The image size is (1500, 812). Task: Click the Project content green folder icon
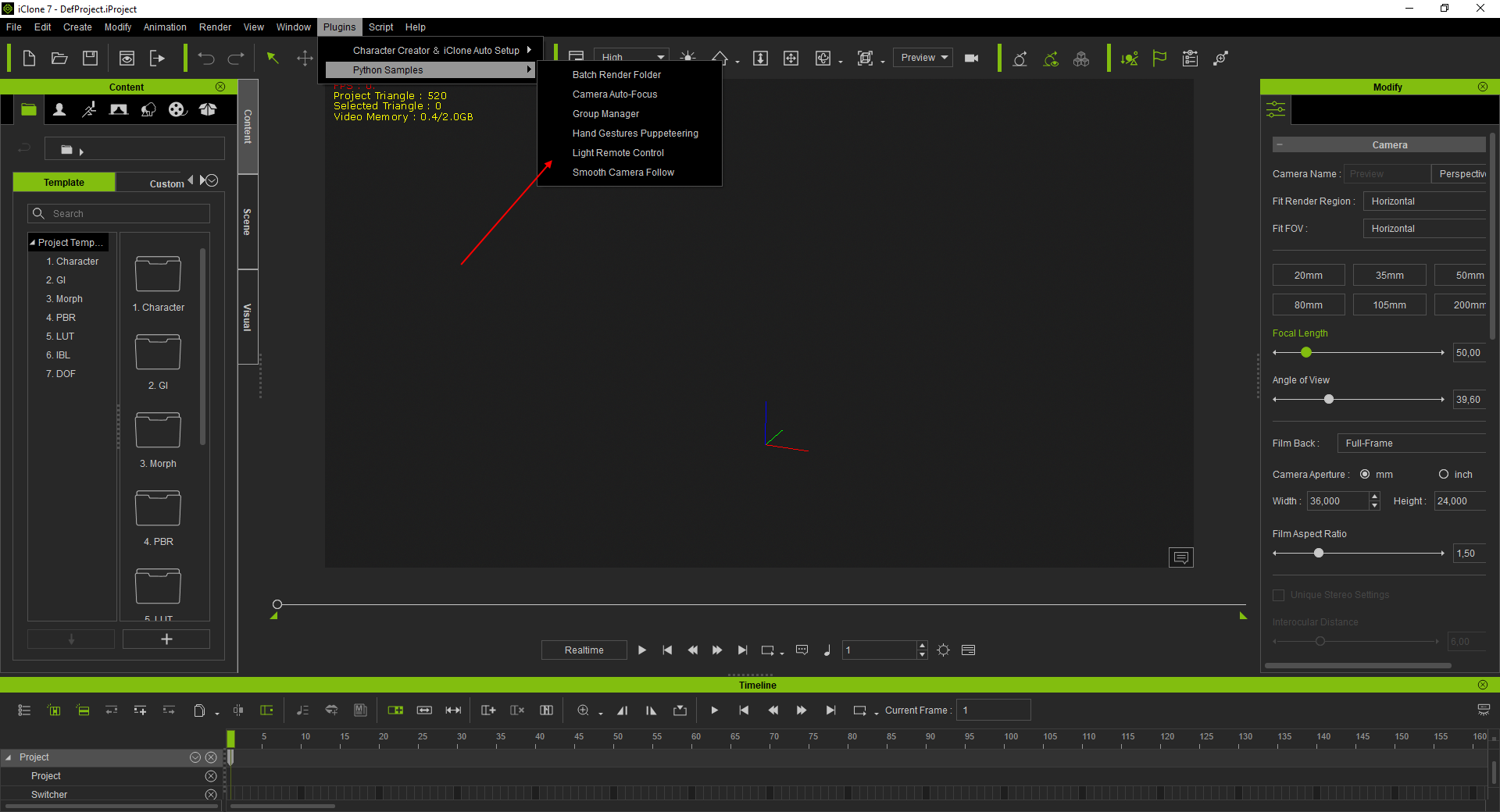29,109
